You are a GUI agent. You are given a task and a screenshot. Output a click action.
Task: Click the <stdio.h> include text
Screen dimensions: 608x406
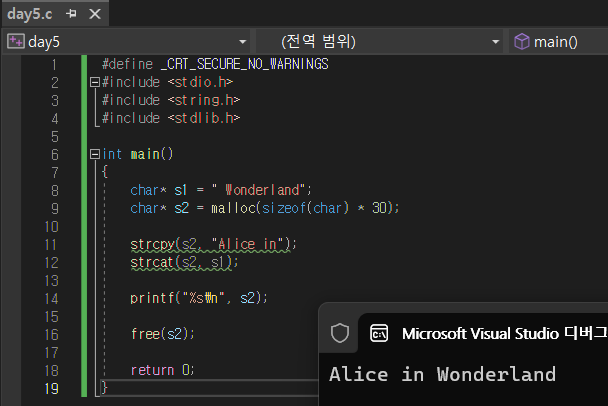(x=200, y=82)
